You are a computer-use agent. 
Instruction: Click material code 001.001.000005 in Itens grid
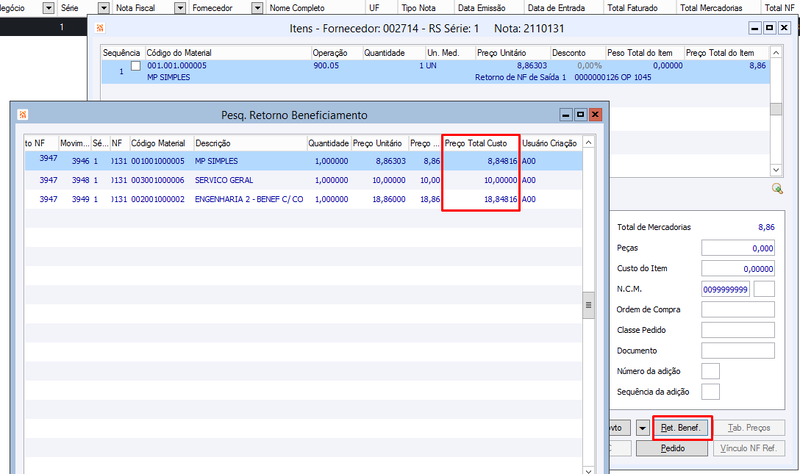coord(177,65)
